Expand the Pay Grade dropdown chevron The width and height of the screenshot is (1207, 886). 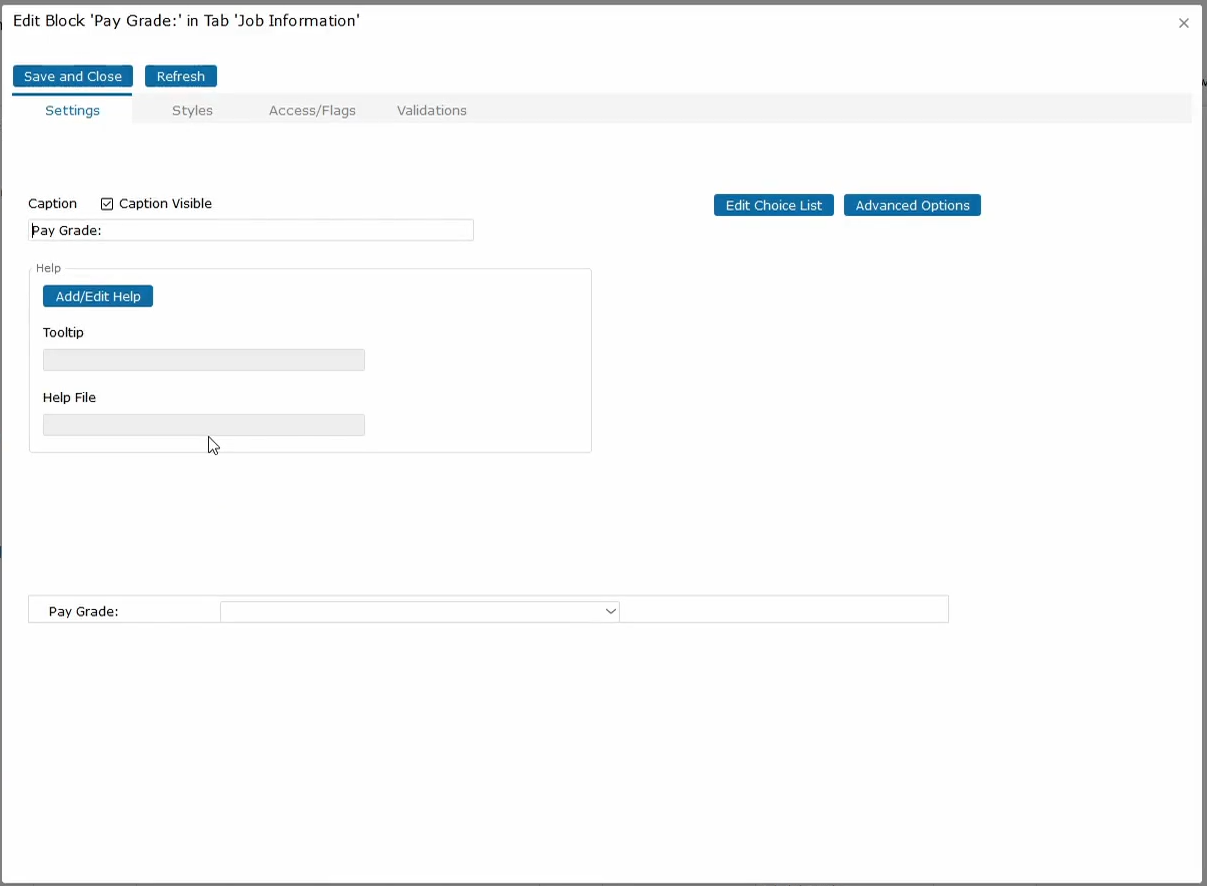point(610,612)
